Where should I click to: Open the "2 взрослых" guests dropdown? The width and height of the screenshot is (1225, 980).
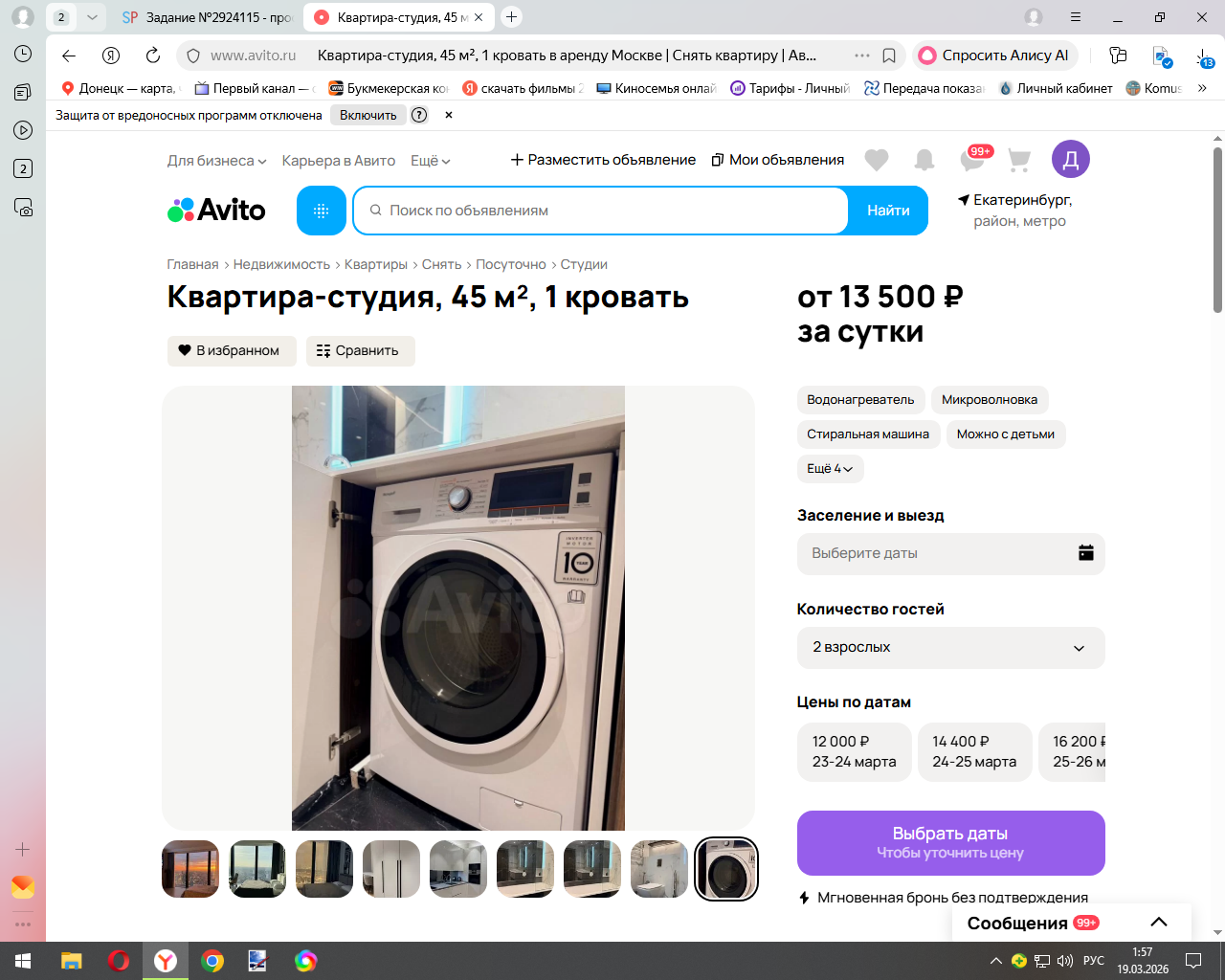point(950,648)
